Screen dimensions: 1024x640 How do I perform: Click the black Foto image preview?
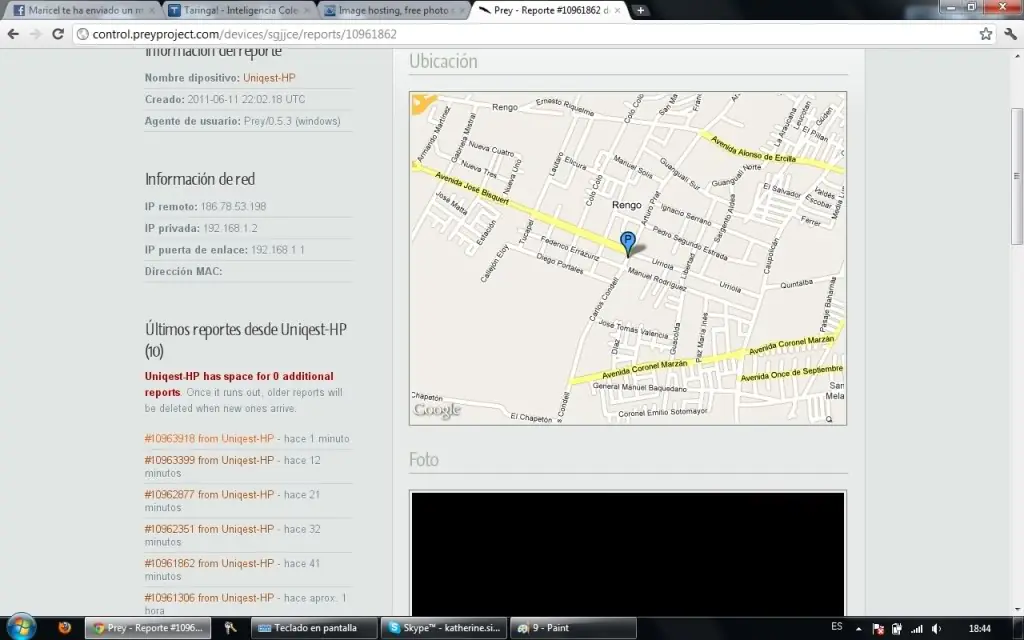coord(628,554)
